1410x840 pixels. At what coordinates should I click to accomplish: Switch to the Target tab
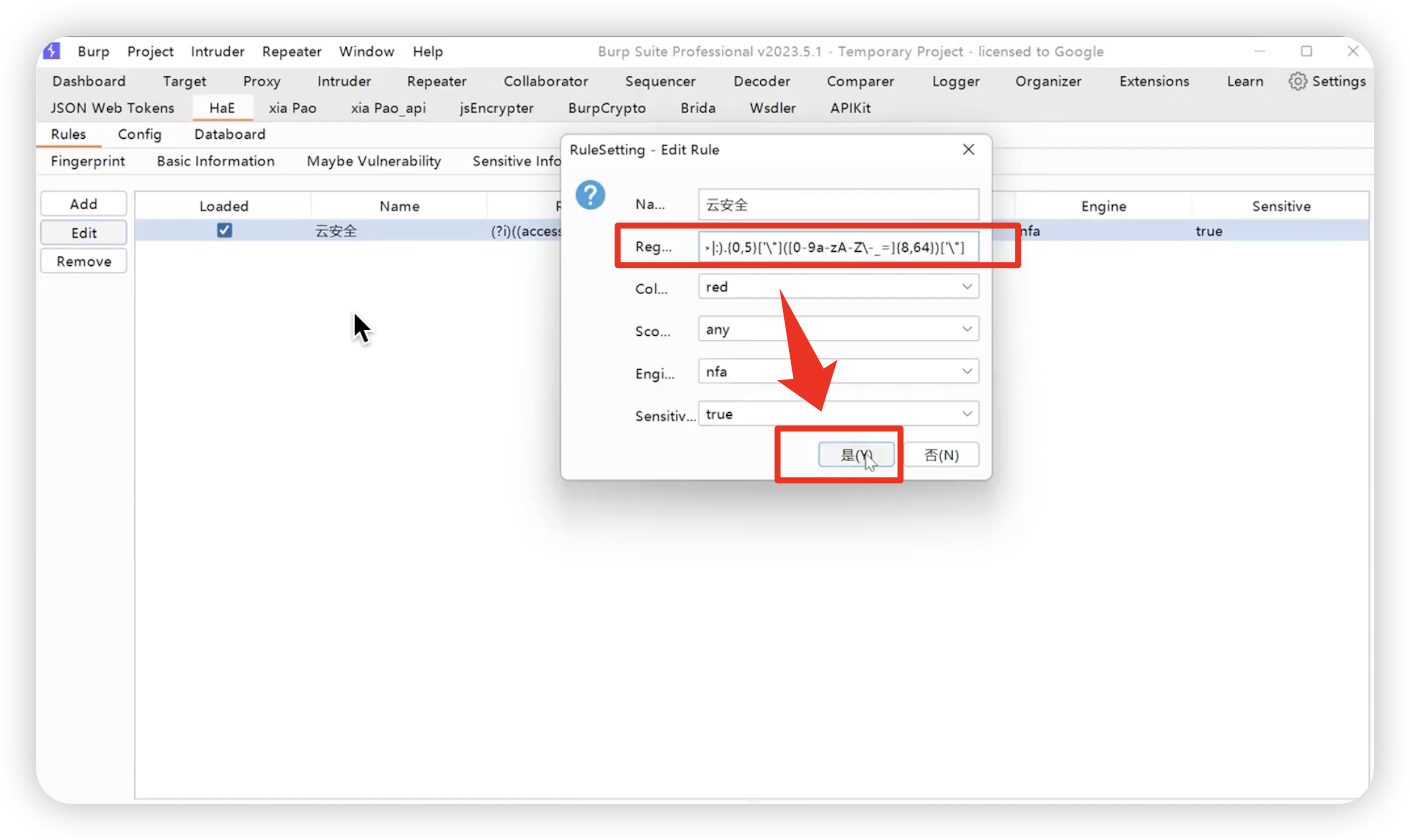pos(185,81)
